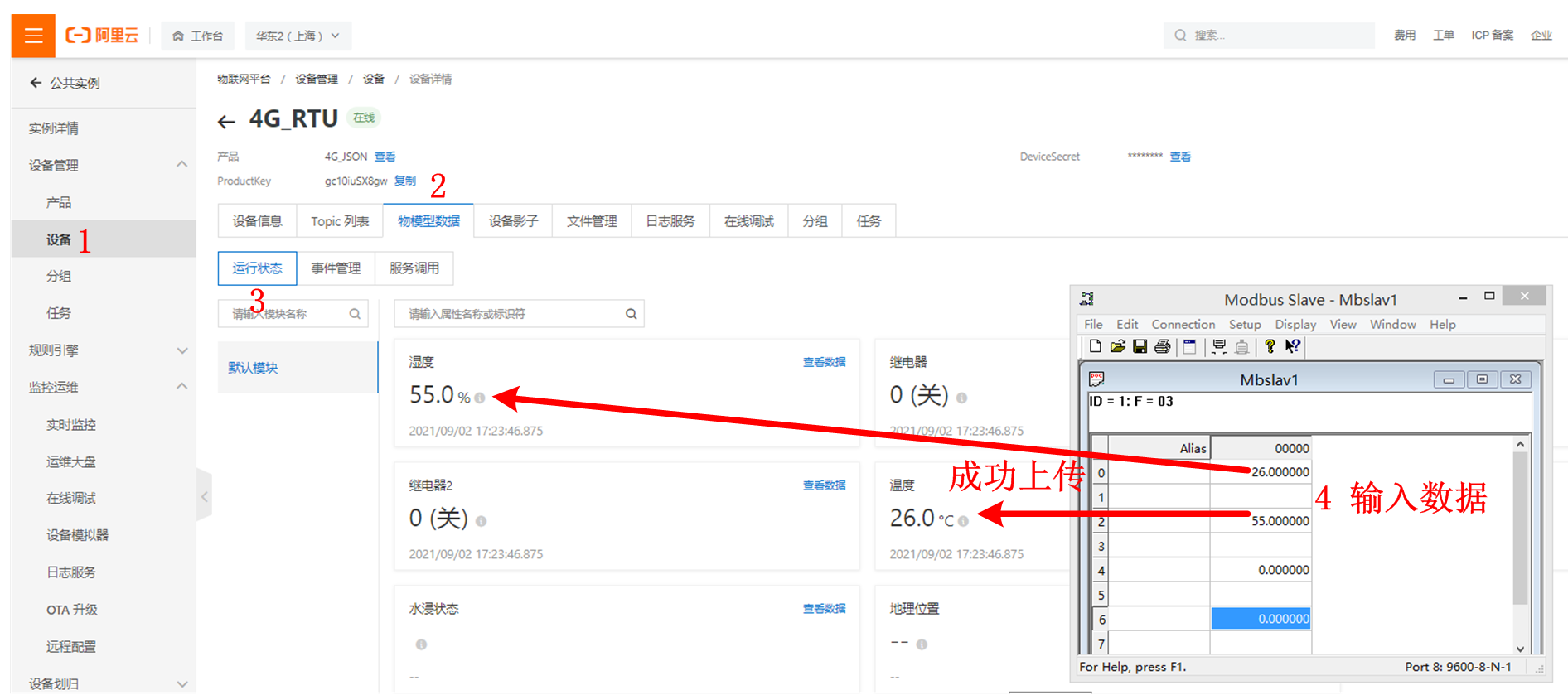The image size is (1568, 695).
Task: Select the 事件管理 sub-tab
Action: (336, 268)
